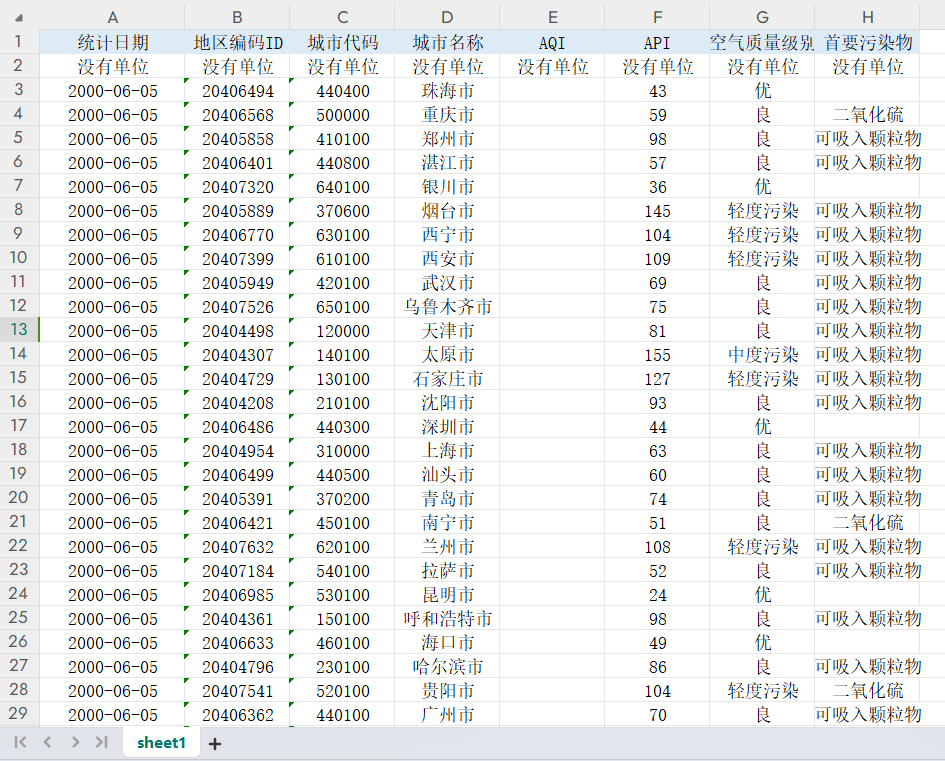Select column D header
This screenshot has height=761, width=945.
tap(447, 17)
